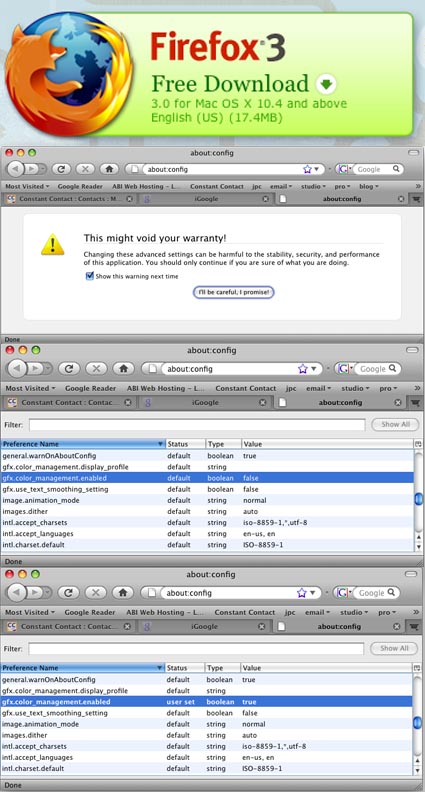Go forward in the middle window
425x792 pixels.
tap(37, 369)
